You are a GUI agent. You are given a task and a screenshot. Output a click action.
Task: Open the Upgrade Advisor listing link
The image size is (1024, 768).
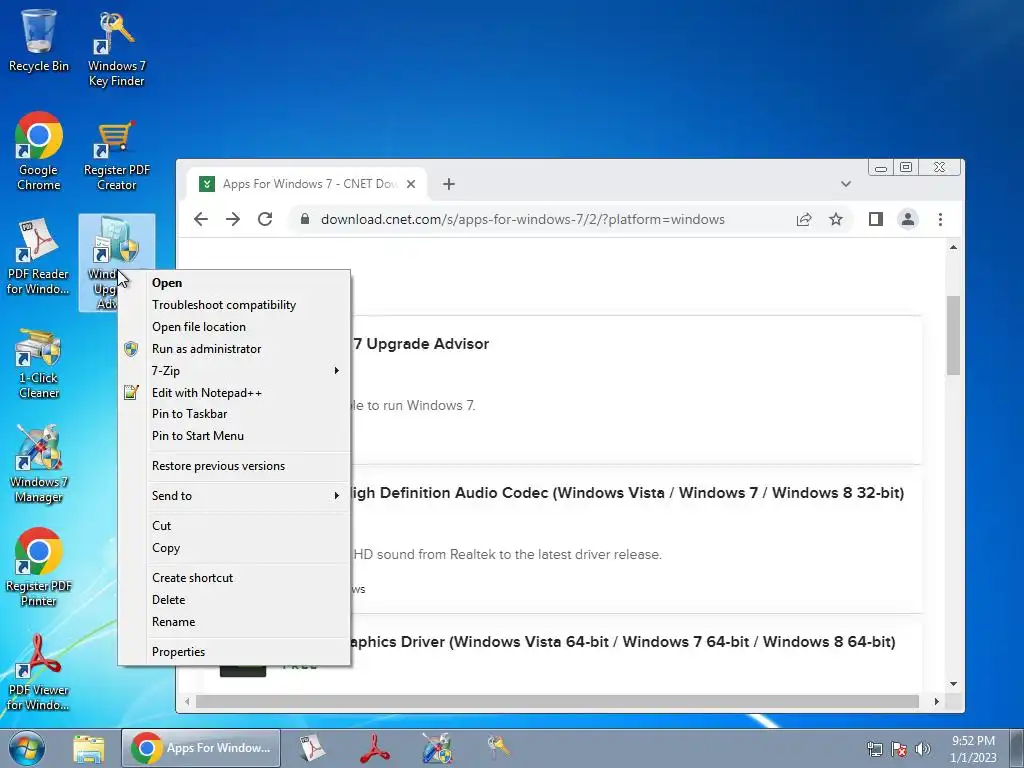(421, 344)
